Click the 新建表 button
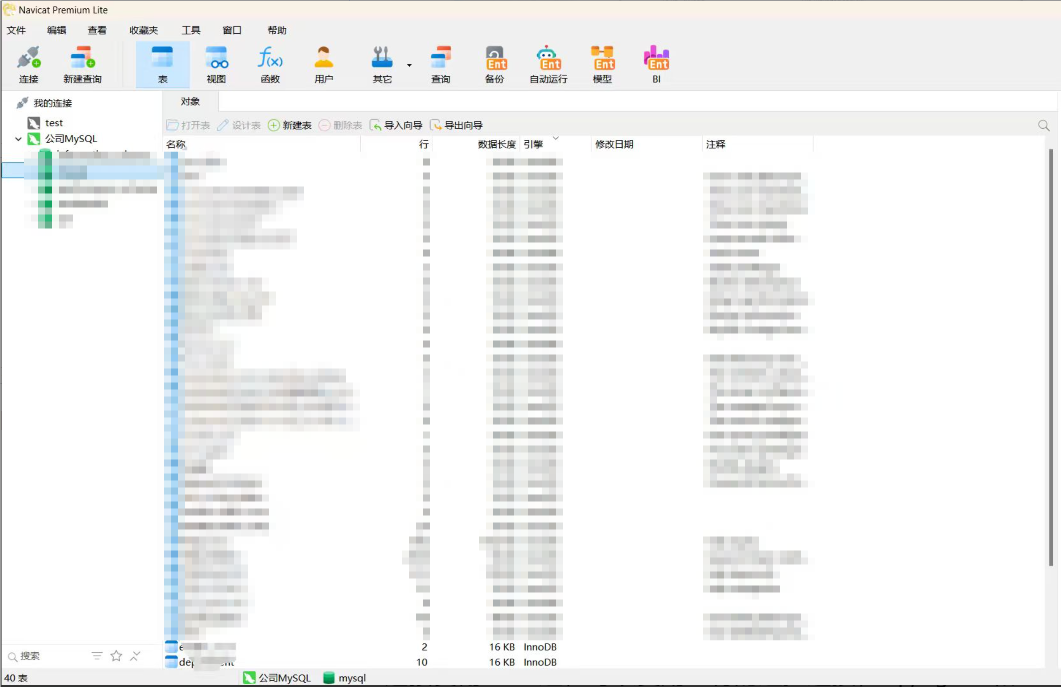The width and height of the screenshot is (1061, 687). [x=290, y=125]
